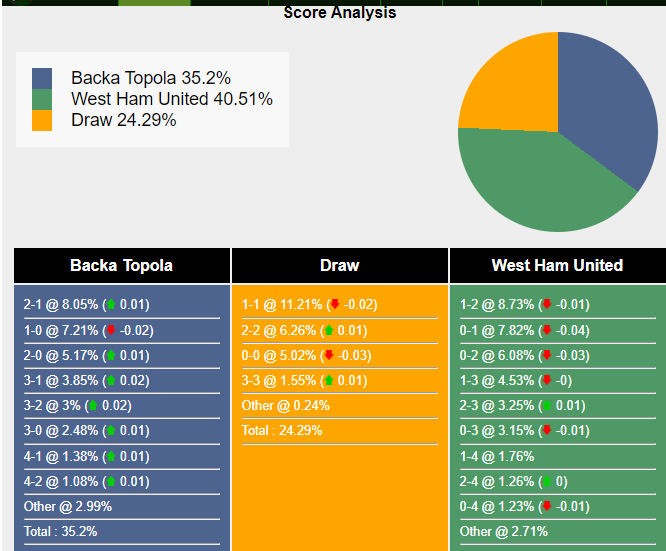This screenshot has width=666, height=551.
Task: Click the green up arrow in the 3-1 row
Action: coord(110,380)
